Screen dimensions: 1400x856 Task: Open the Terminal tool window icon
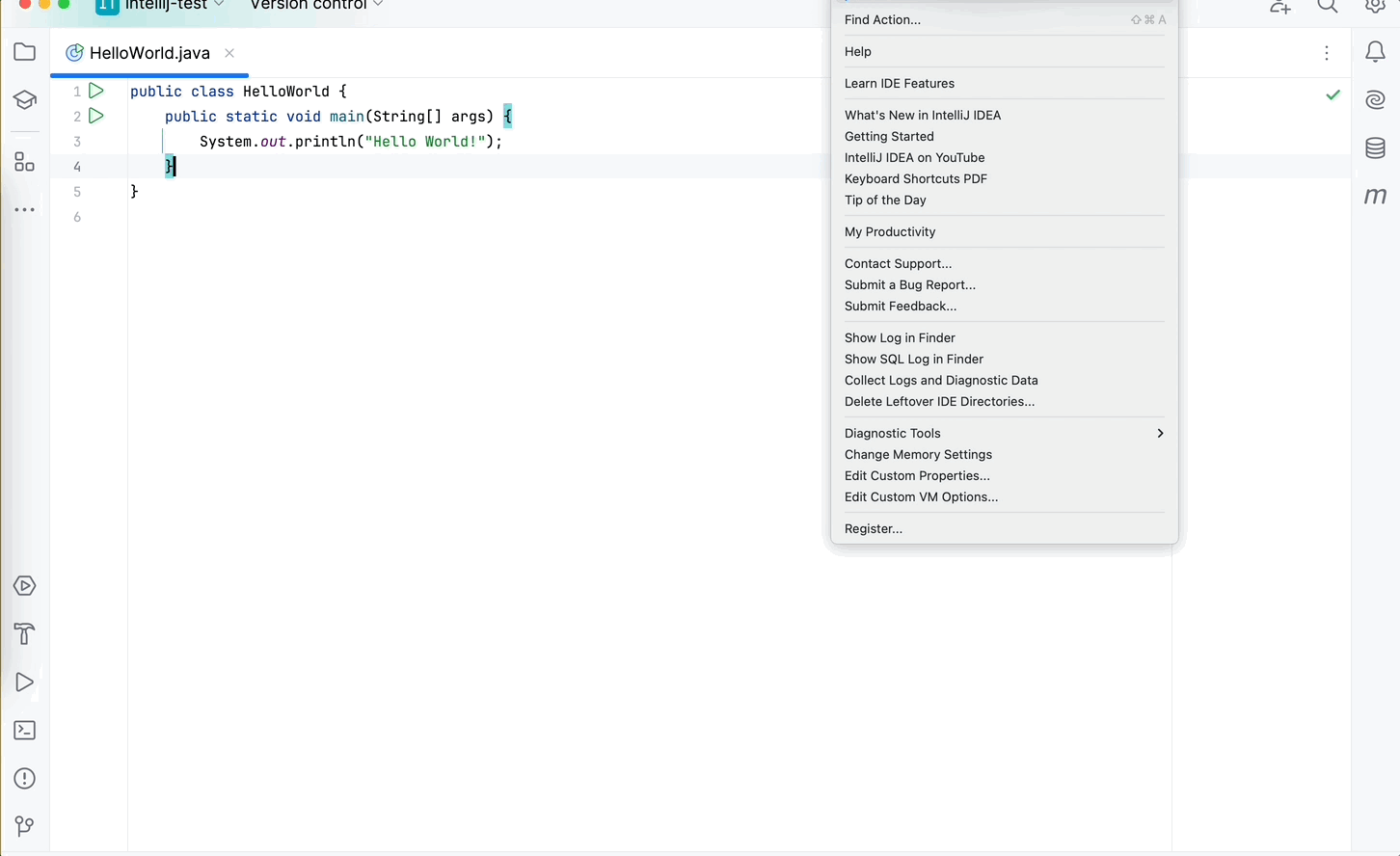(x=25, y=731)
